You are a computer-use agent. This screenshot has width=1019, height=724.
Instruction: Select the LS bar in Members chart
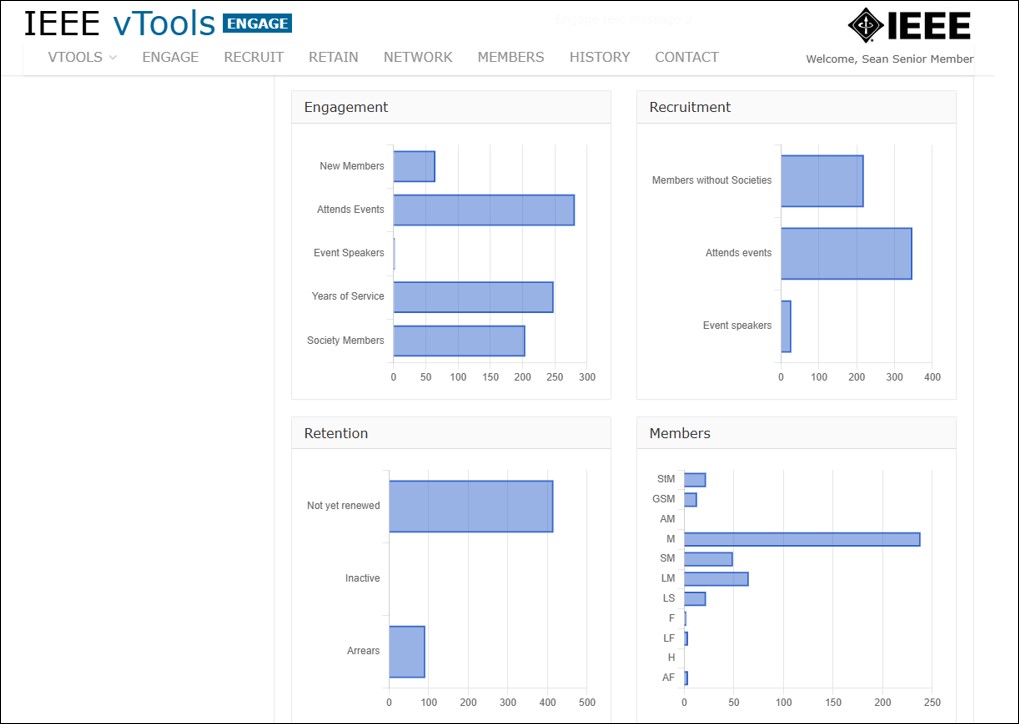click(695, 599)
